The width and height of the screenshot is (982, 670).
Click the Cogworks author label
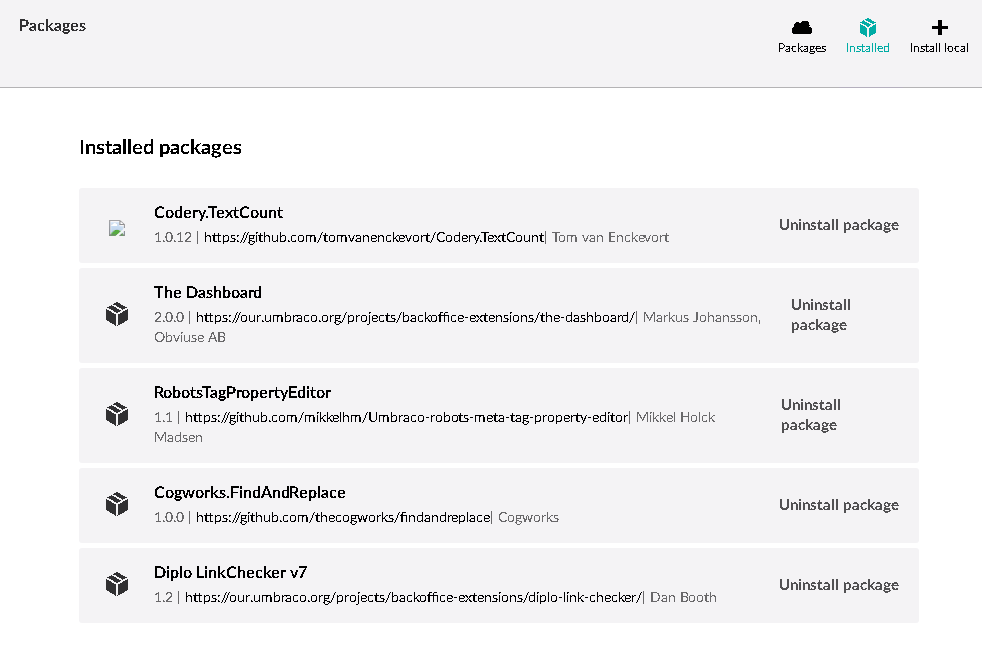529,518
